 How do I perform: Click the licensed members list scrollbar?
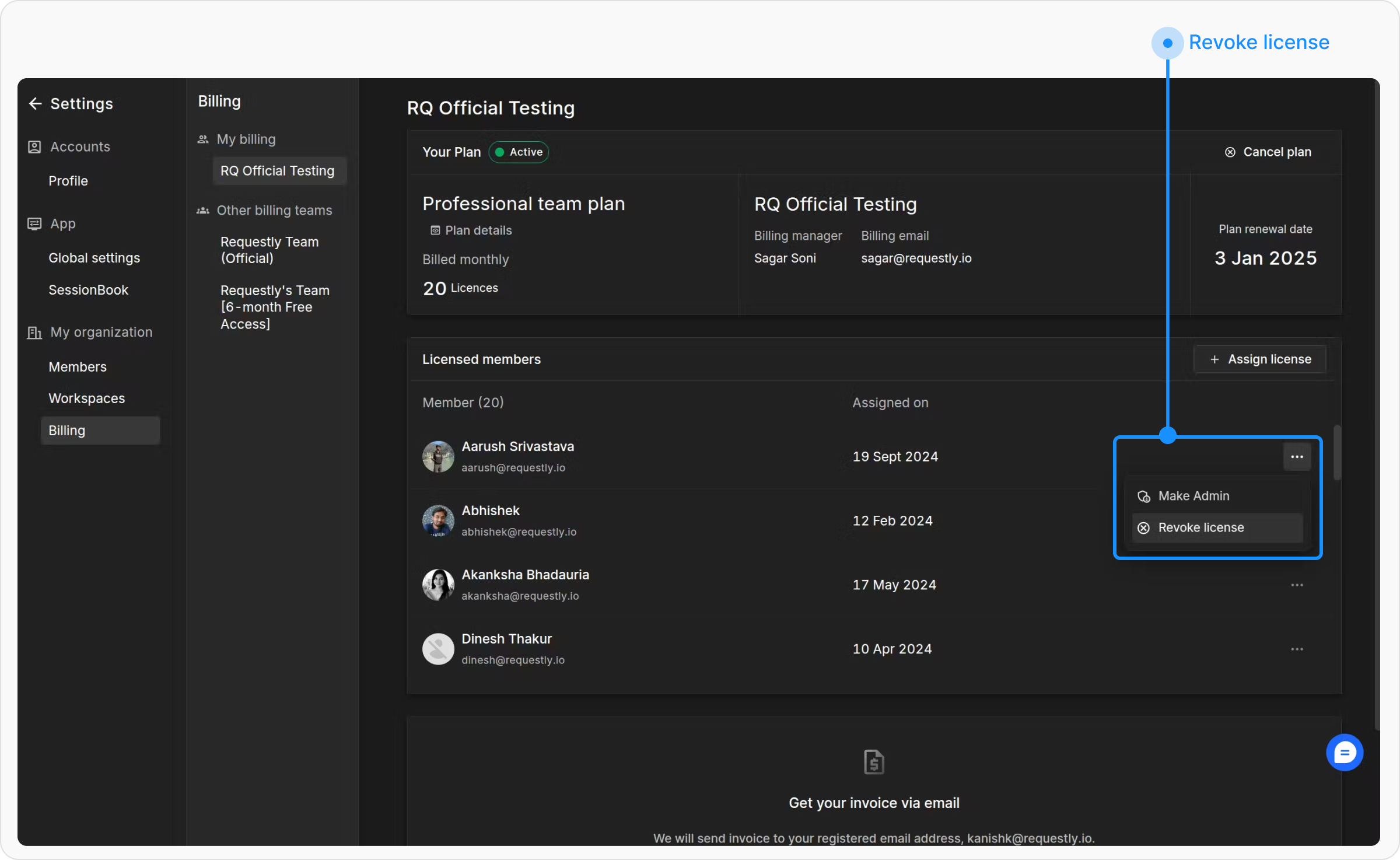1336,453
